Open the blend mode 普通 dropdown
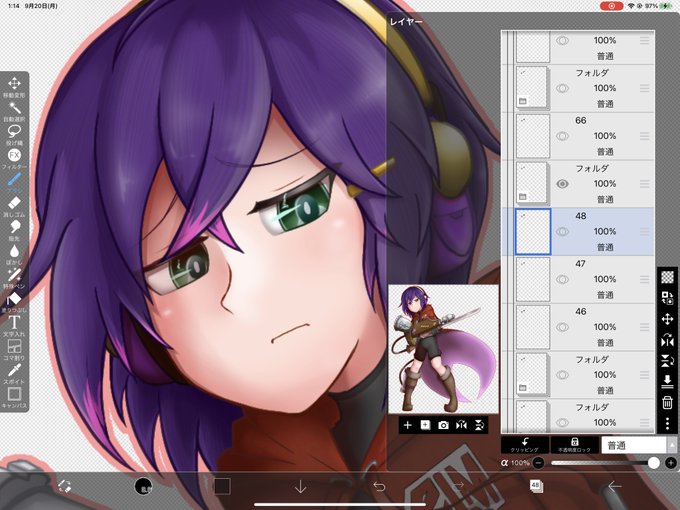The width and height of the screenshot is (680, 510). (x=638, y=445)
